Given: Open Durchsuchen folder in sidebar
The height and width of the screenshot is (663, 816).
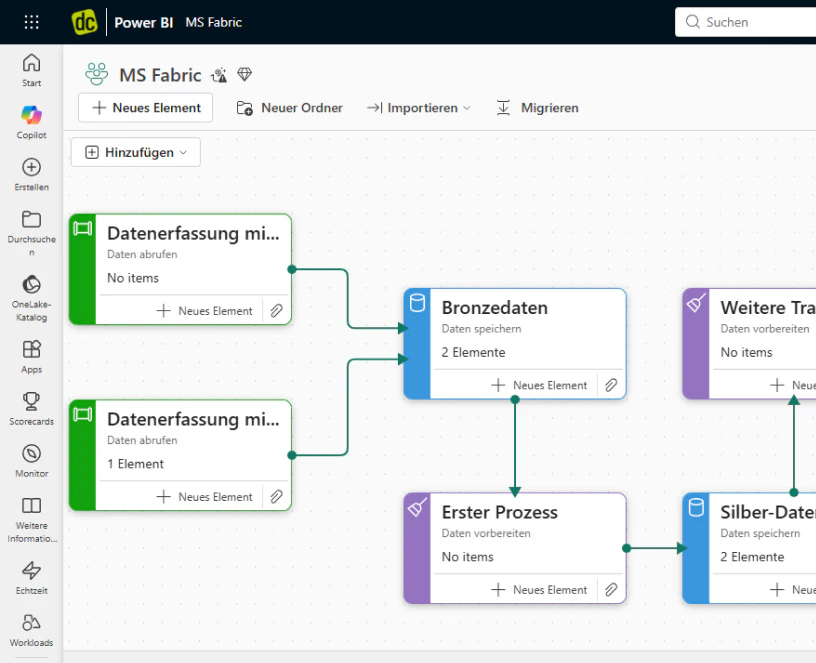Looking at the screenshot, I should tap(31, 233).
